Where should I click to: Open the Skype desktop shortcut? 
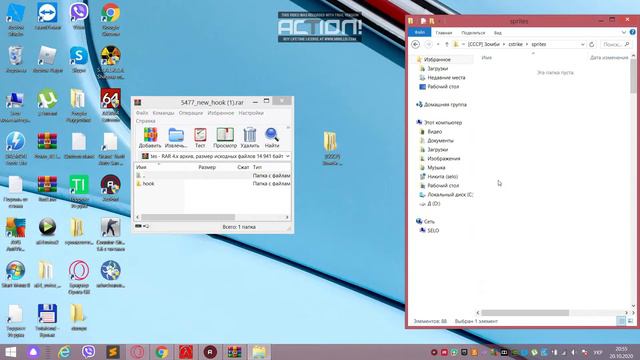79,60
